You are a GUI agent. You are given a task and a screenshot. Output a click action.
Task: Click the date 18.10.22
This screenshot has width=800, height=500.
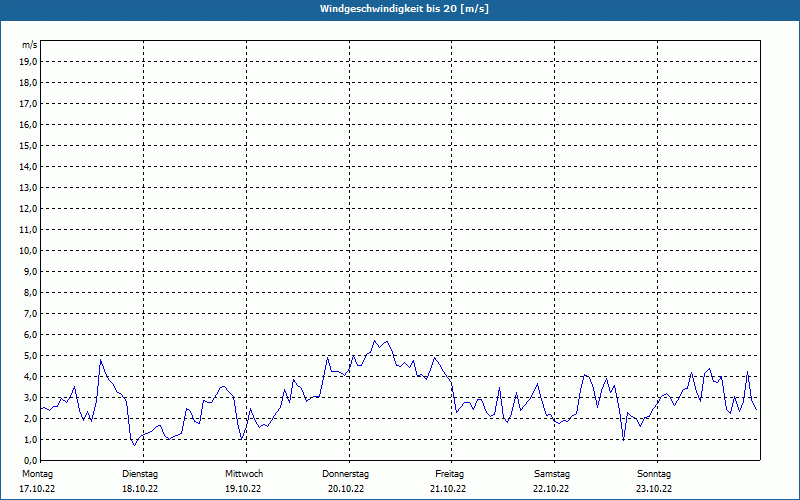(140, 489)
